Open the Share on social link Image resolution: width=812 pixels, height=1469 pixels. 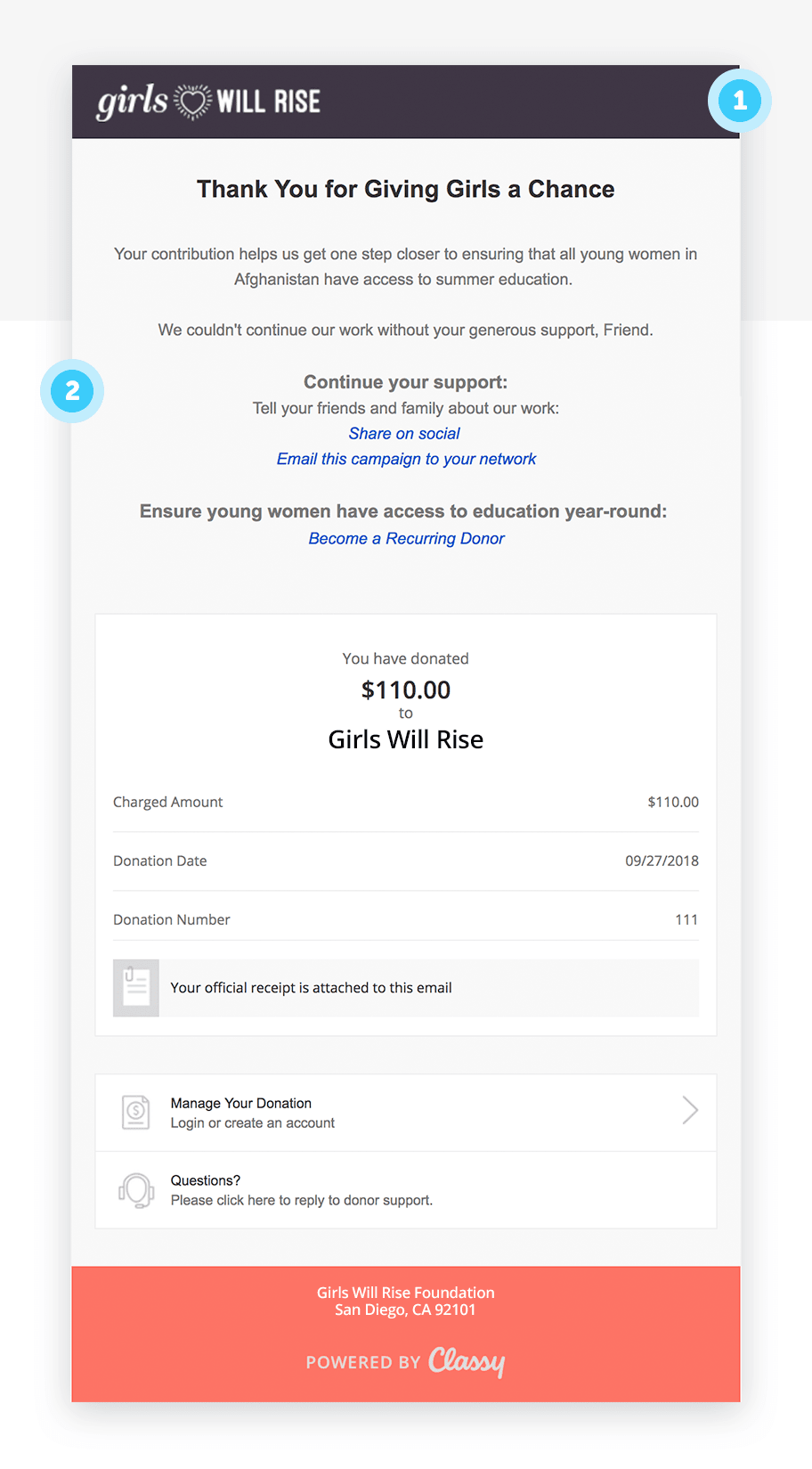point(405,434)
